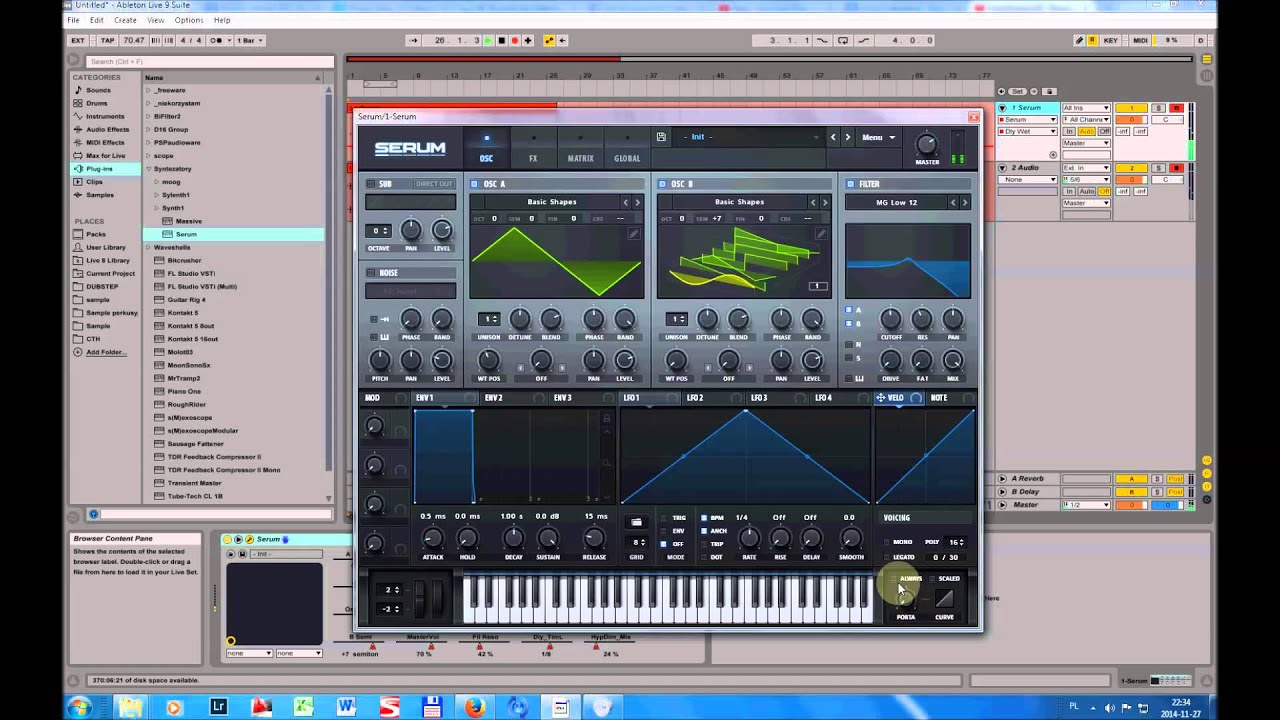Image resolution: width=1280 pixels, height=720 pixels.
Task: Click the Ableton metronome button
Action: (215, 41)
